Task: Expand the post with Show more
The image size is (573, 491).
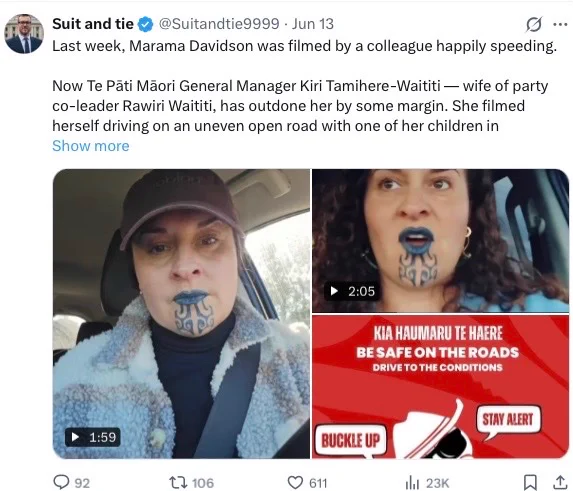Action: coord(91,146)
